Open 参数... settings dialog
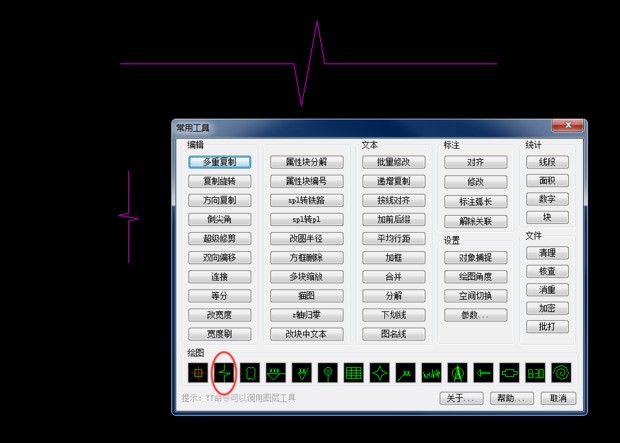The height and width of the screenshot is (443, 620). pos(475,315)
